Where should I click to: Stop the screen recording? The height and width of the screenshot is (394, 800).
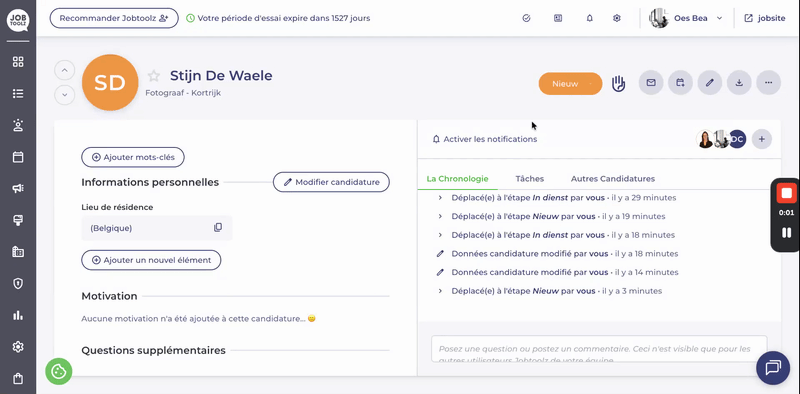[x=786, y=193]
